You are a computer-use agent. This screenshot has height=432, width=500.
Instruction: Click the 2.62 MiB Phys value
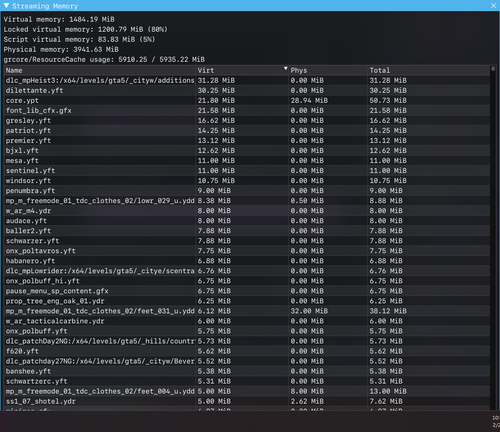307,401
